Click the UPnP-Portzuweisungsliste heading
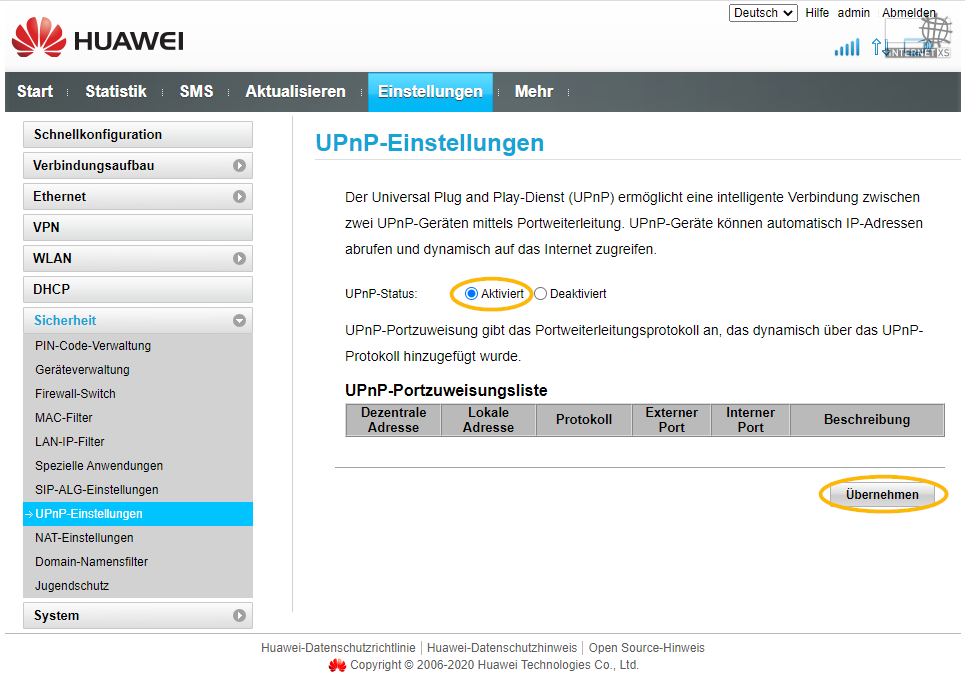Screen dimensions: 965x679 pyautogui.click(x=446, y=390)
